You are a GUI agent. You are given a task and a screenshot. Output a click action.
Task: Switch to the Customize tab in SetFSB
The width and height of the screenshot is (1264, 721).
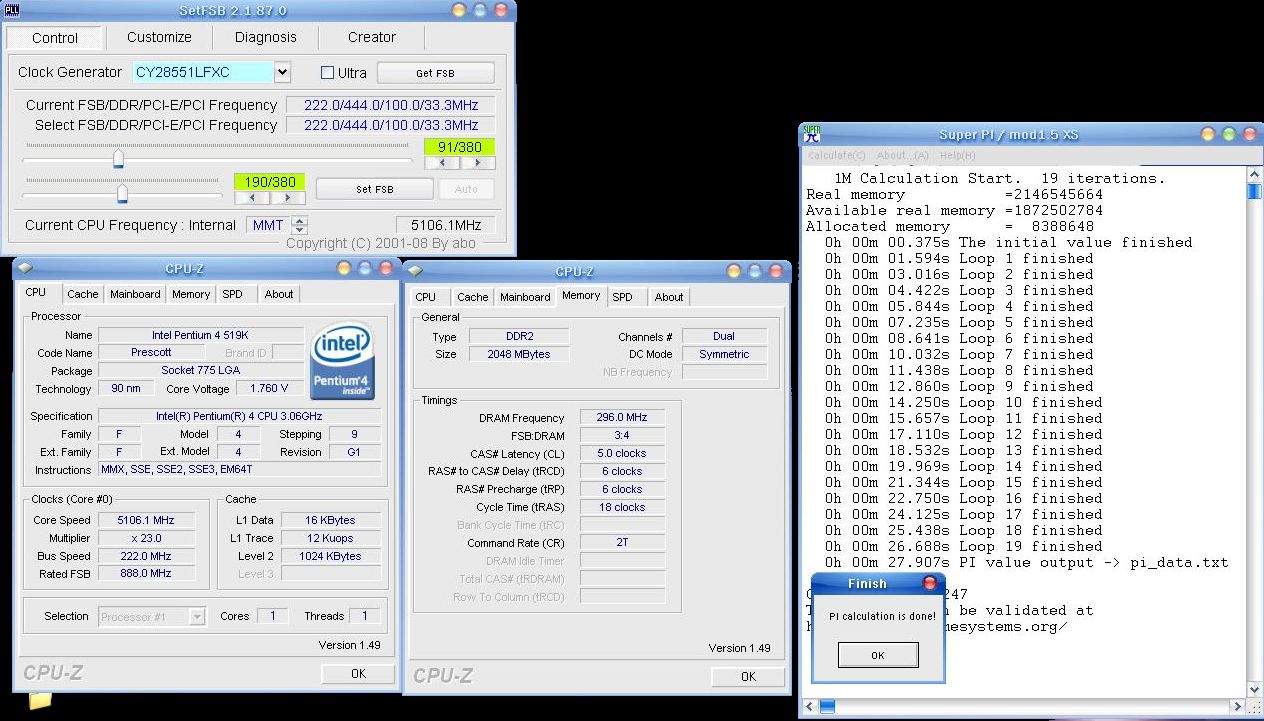(x=159, y=37)
